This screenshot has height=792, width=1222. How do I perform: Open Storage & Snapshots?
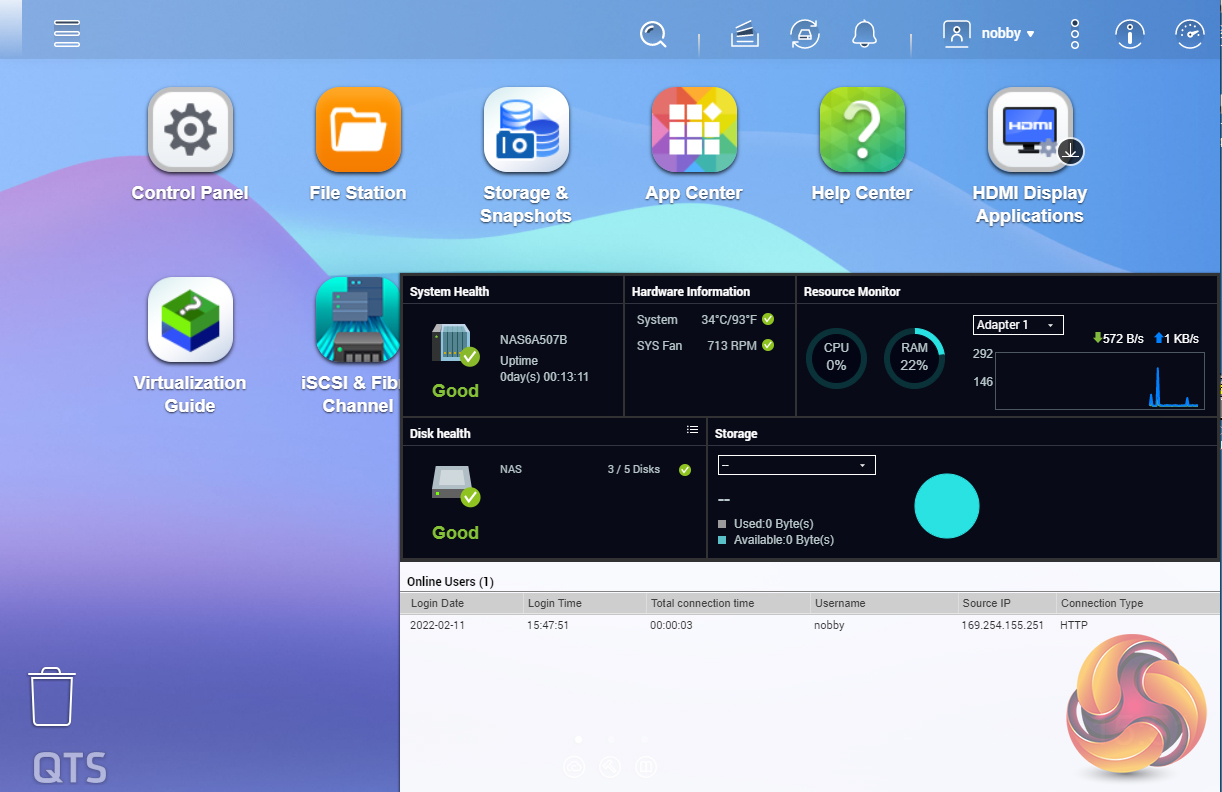pos(526,130)
